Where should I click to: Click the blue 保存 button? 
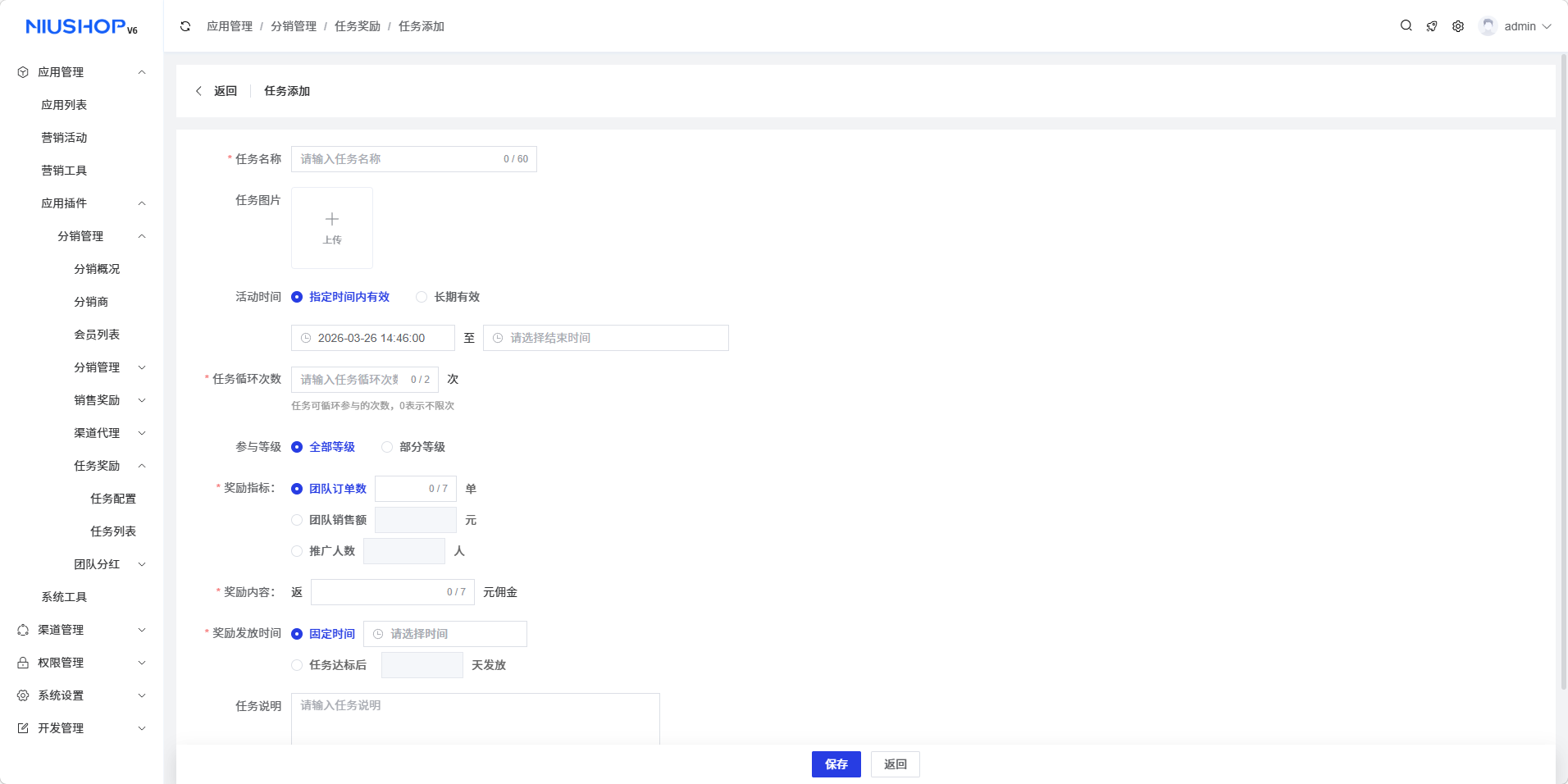(x=836, y=764)
